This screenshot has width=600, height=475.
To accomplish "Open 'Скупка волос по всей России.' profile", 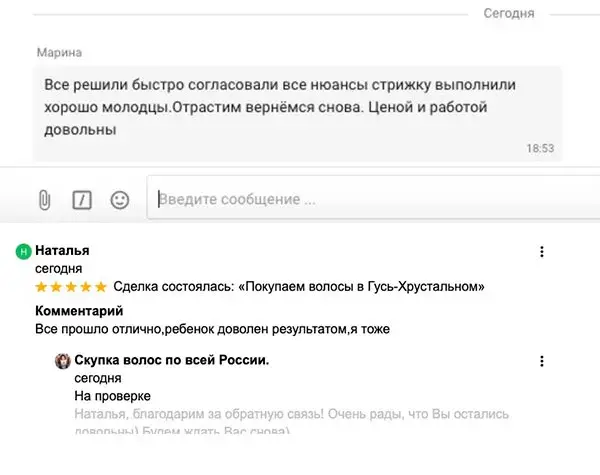I will pyautogui.click(x=172, y=360).
